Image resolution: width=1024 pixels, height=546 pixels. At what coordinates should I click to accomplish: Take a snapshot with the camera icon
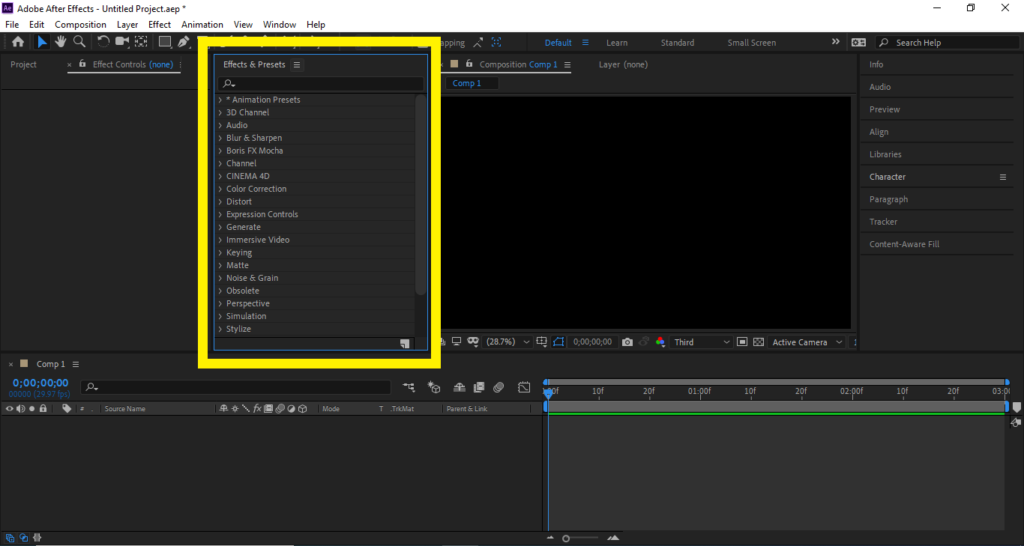[627, 342]
